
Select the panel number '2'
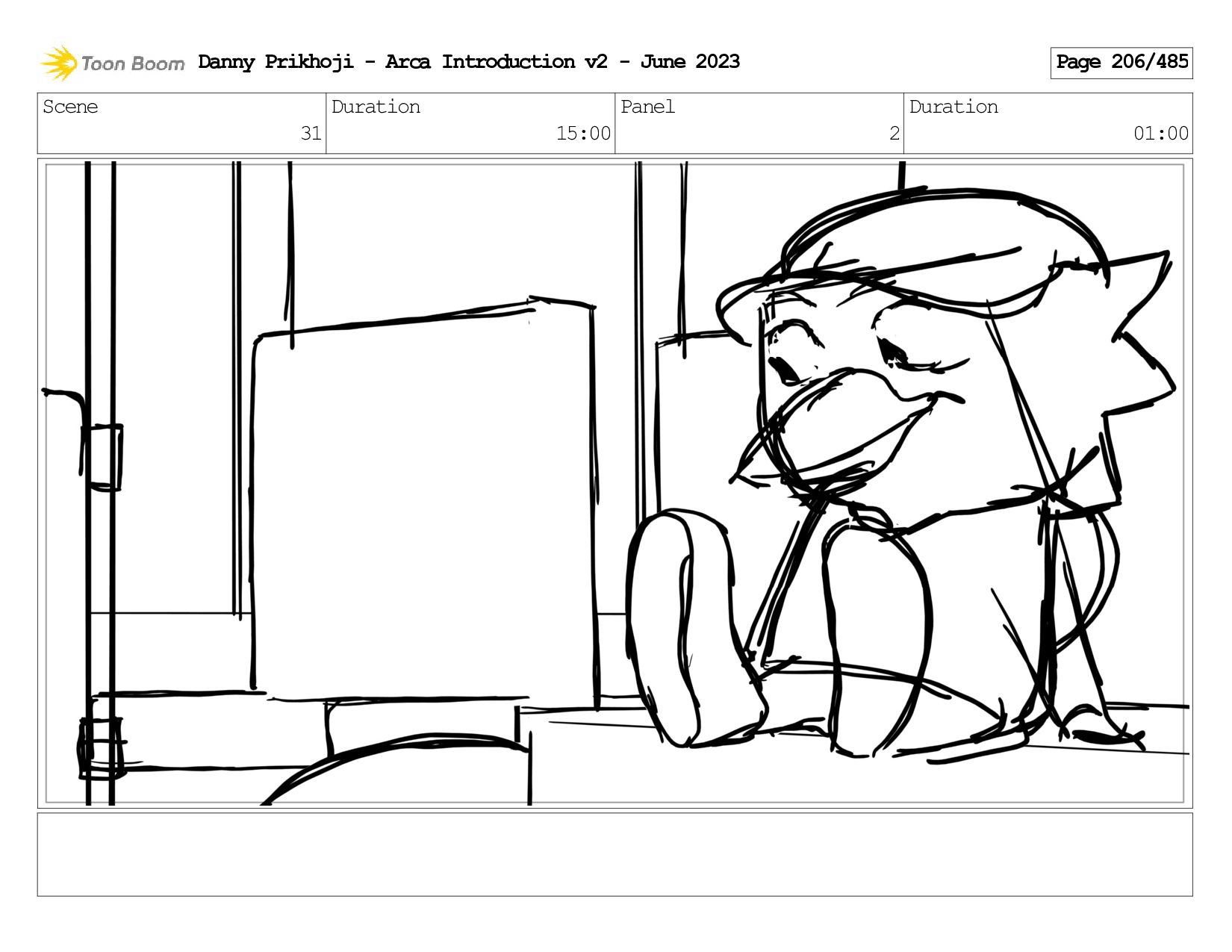tap(894, 134)
